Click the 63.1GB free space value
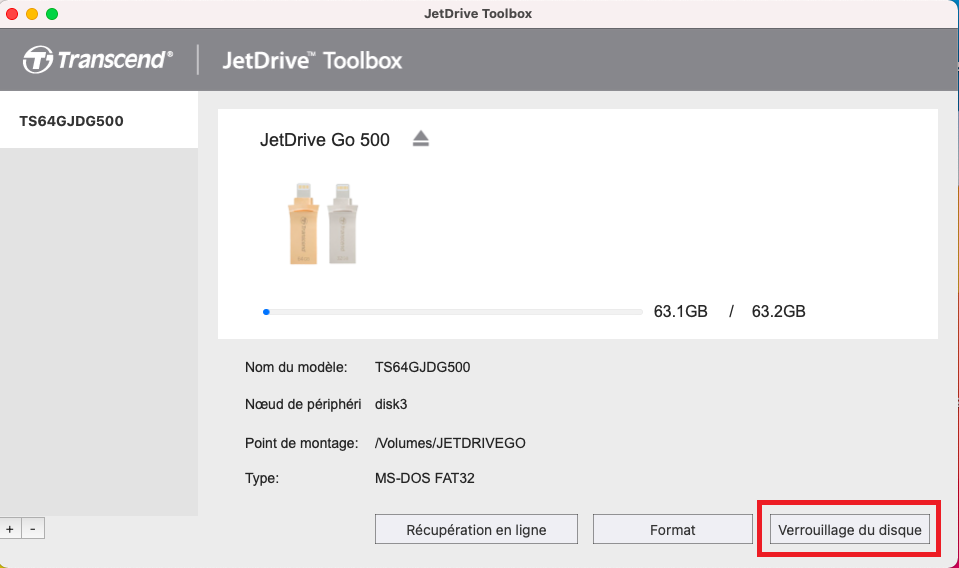Viewport: 959px width, 568px height. click(x=680, y=311)
